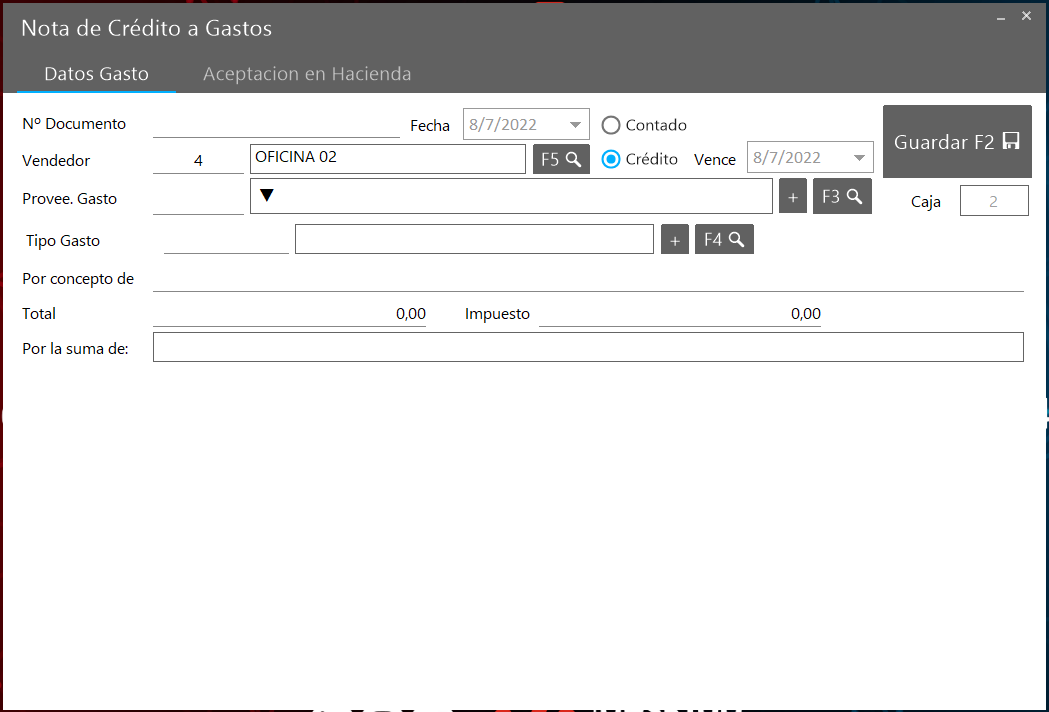The height and width of the screenshot is (712, 1049).
Task: Open the Vence due date dropdown
Action: (x=859, y=158)
